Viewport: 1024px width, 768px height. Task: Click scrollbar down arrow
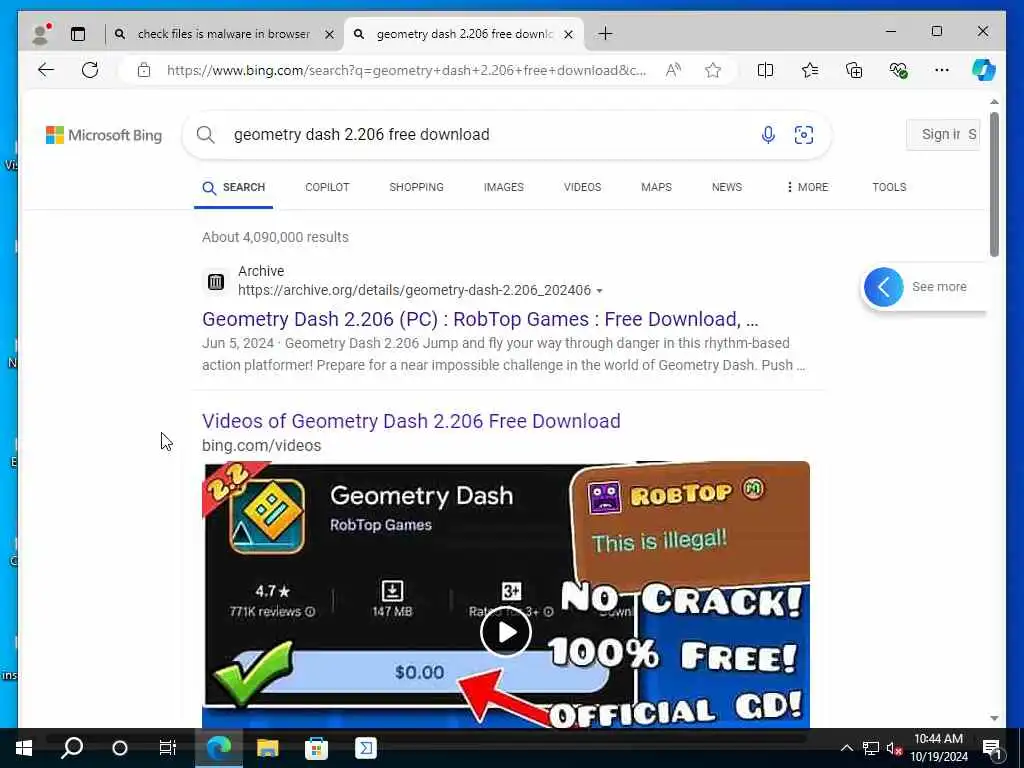coord(994,718)
